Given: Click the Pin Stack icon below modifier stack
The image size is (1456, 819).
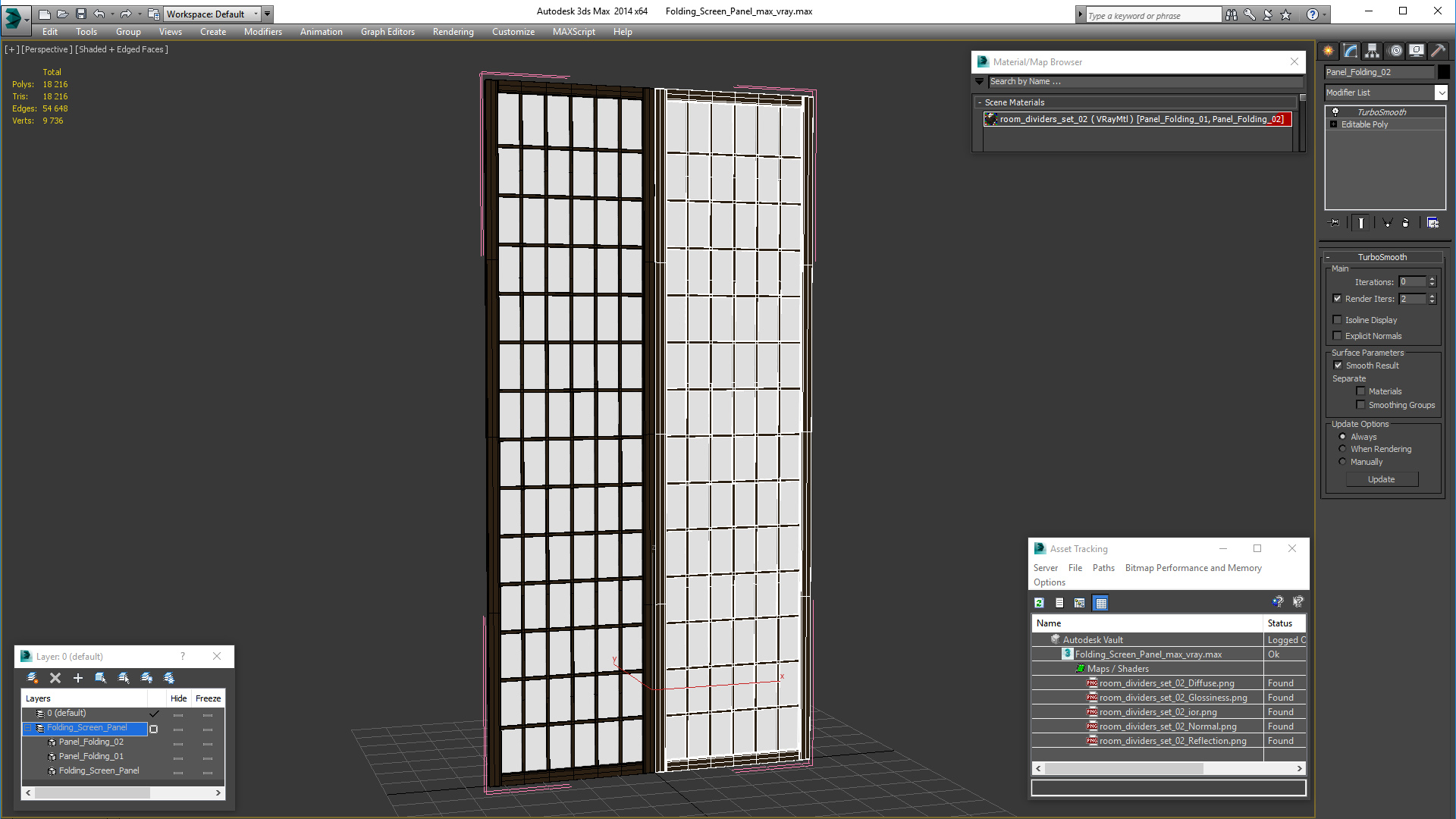Looking at the screenshot, I should tap(1335, 223).
